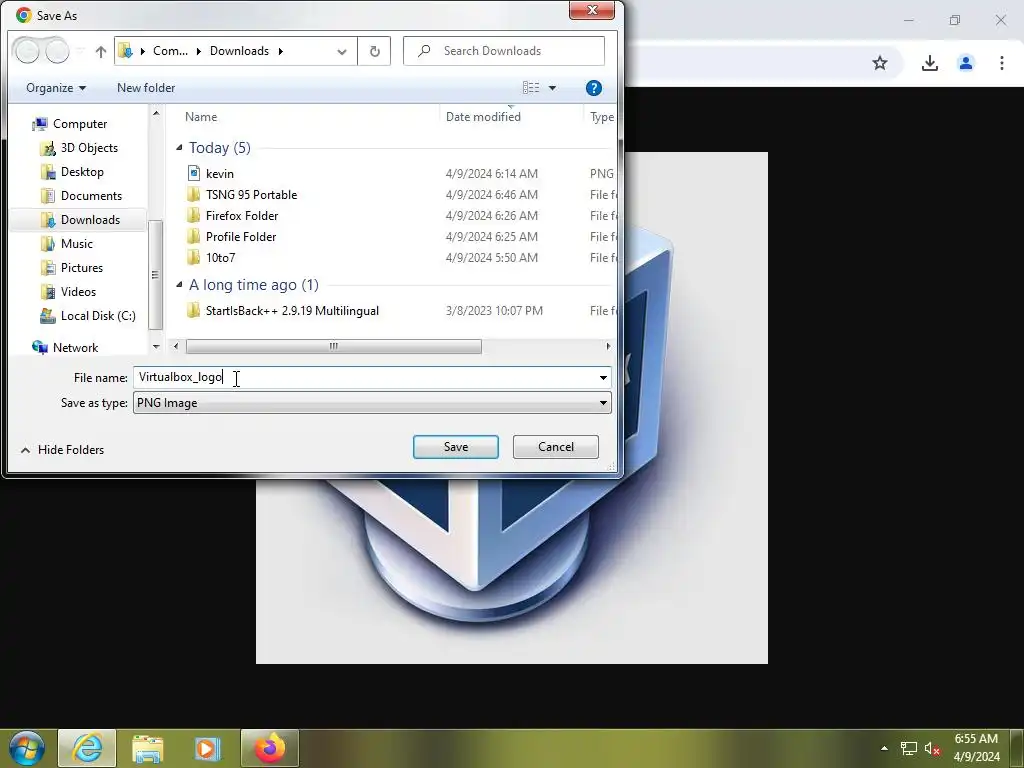Screen dimensions: 1024x768
Task: Collapse A long time ago group
Action: pos(180,285)
